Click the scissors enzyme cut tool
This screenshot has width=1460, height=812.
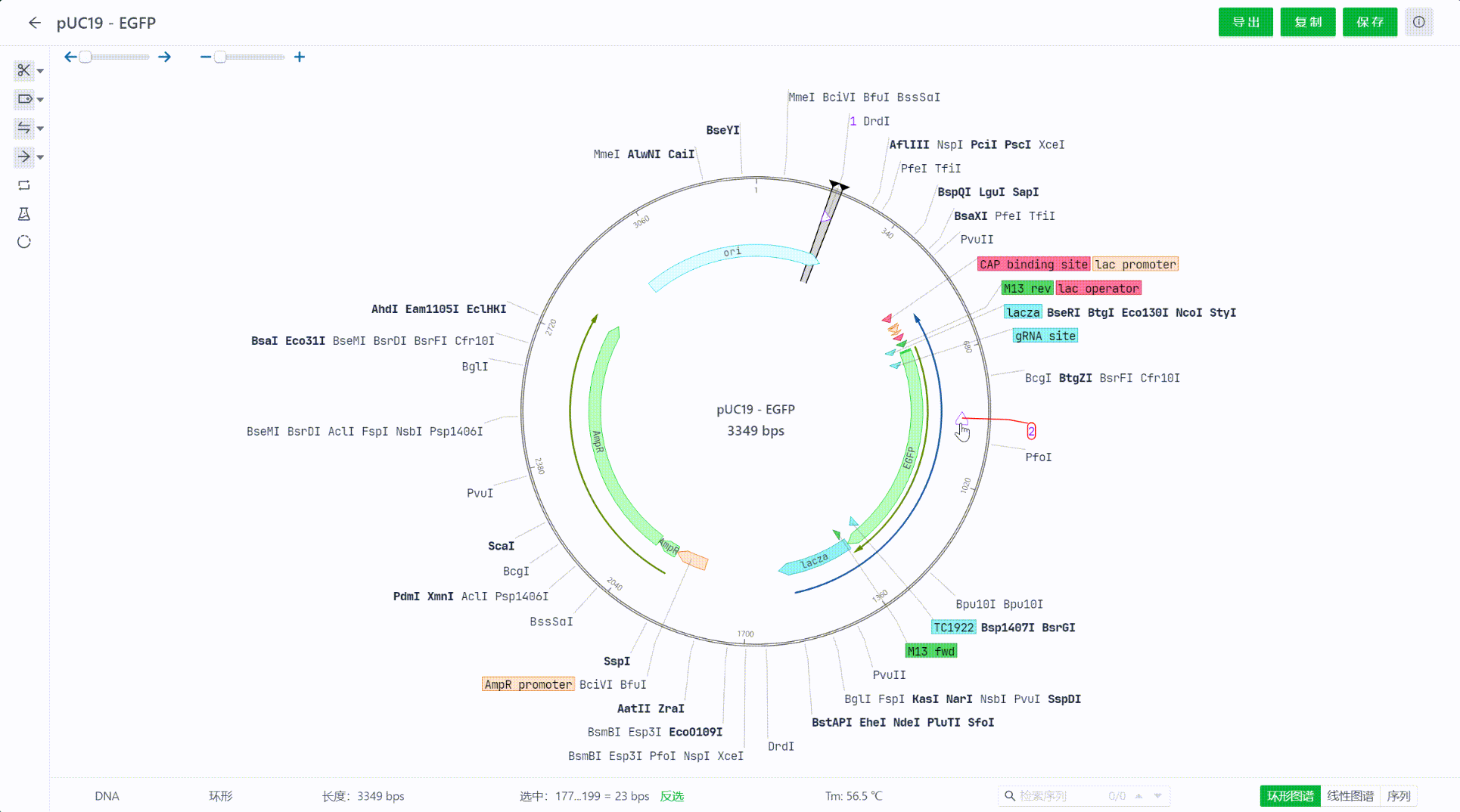coord(23,70)
